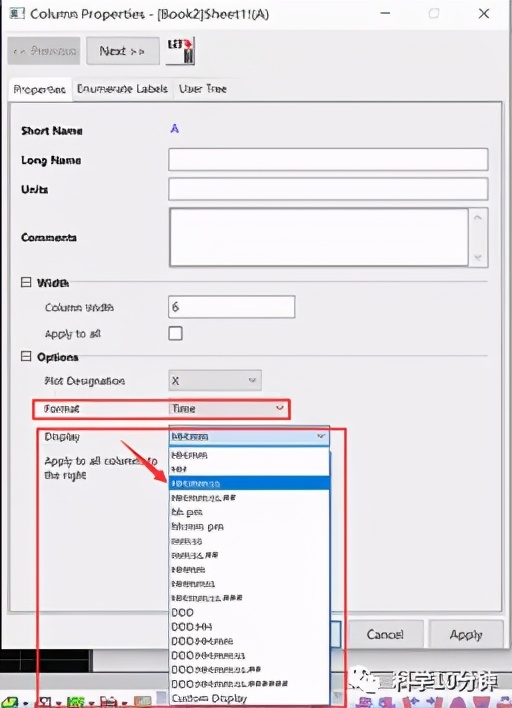Focus the Units text field
512x708 pixels.
click(x=328, y=189)
